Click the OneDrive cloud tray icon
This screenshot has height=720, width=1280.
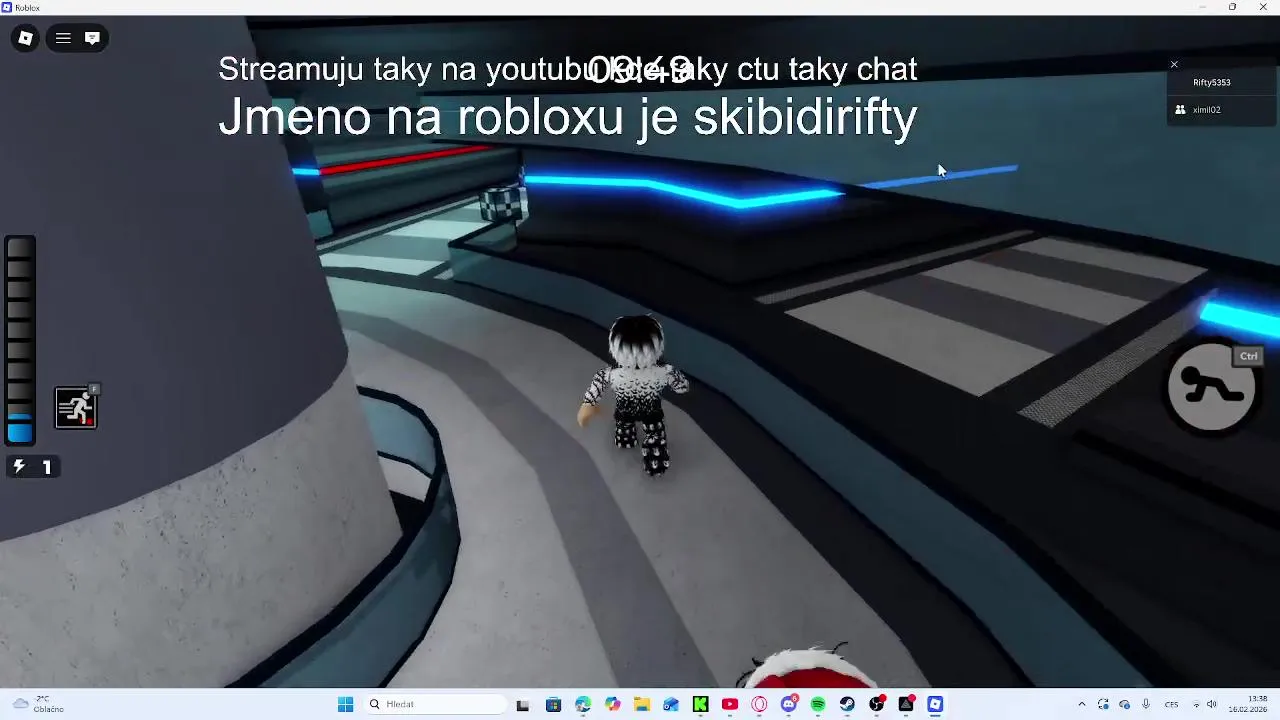[x=1124, y=705]
